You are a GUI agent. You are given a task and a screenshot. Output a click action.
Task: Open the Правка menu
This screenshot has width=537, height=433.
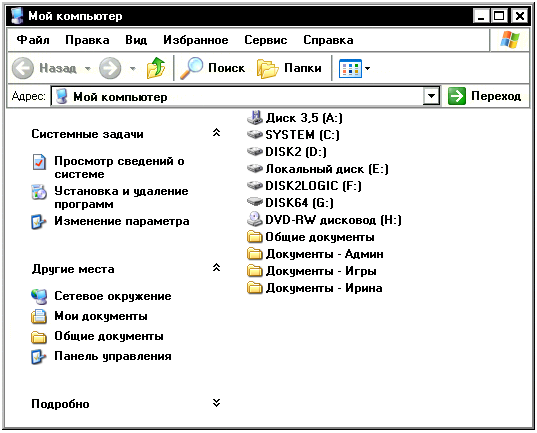[87, 40]
